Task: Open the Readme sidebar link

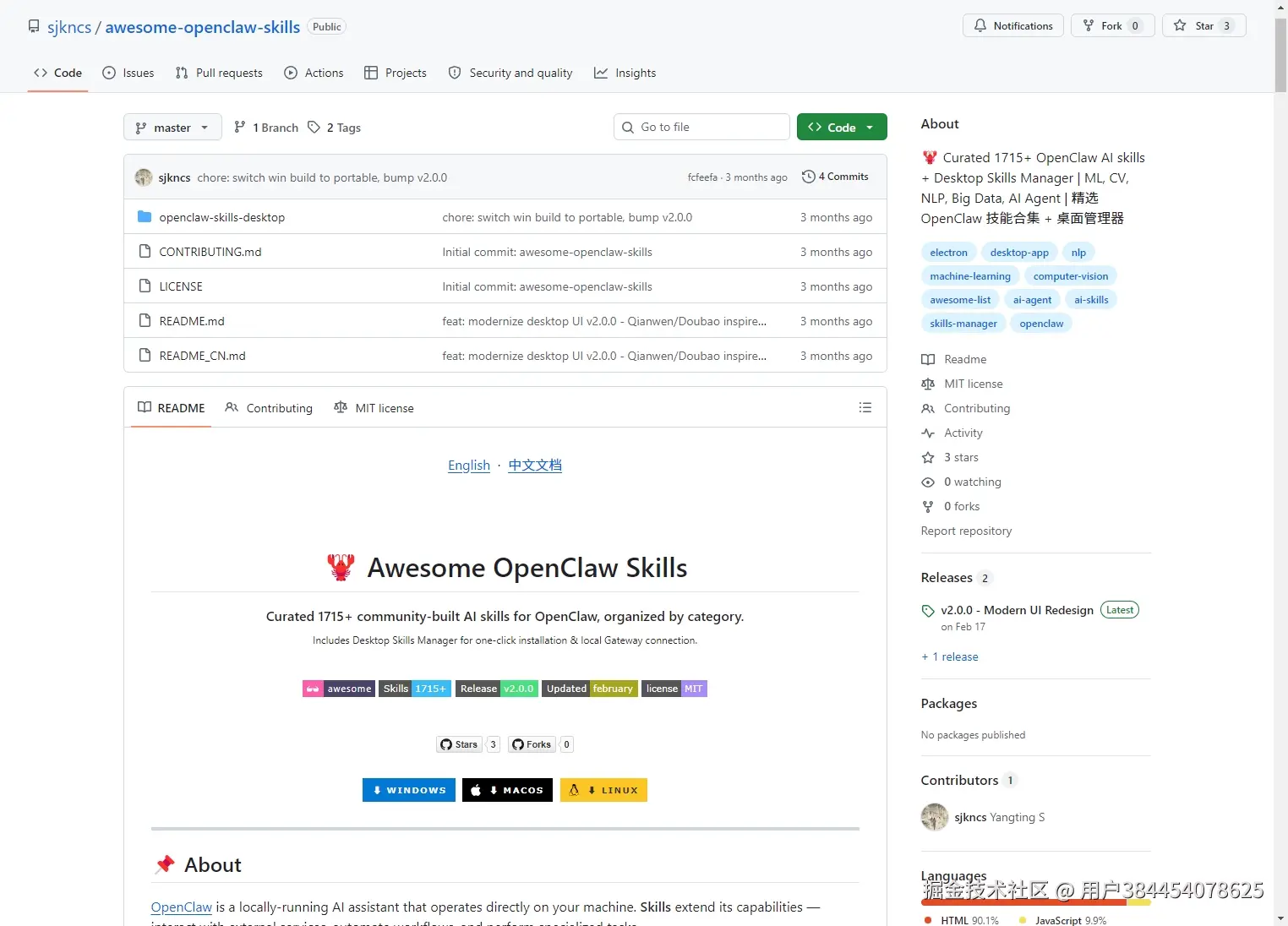Action: (954, 359)
